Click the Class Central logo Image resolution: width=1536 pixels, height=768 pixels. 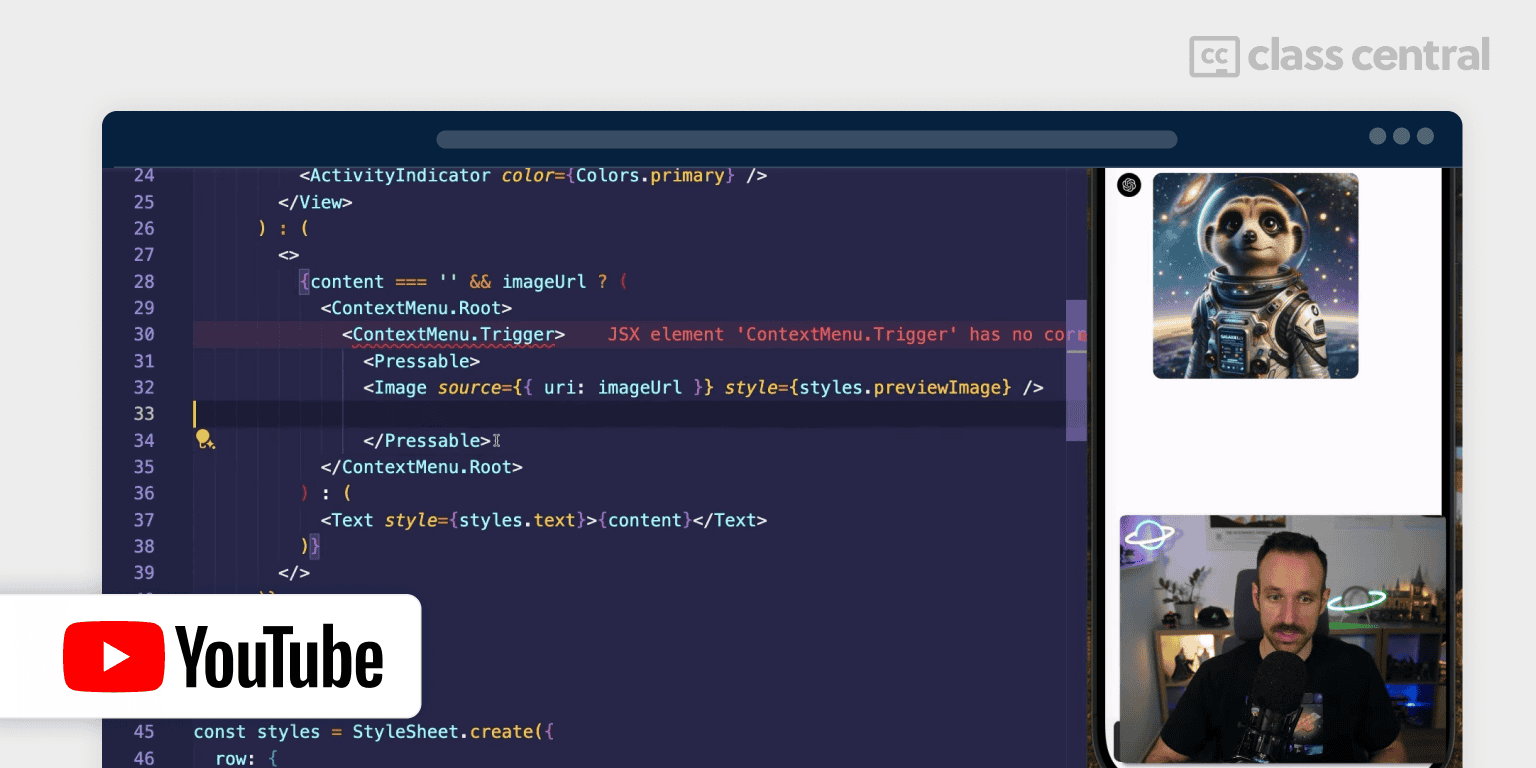tap(1339, 56)
